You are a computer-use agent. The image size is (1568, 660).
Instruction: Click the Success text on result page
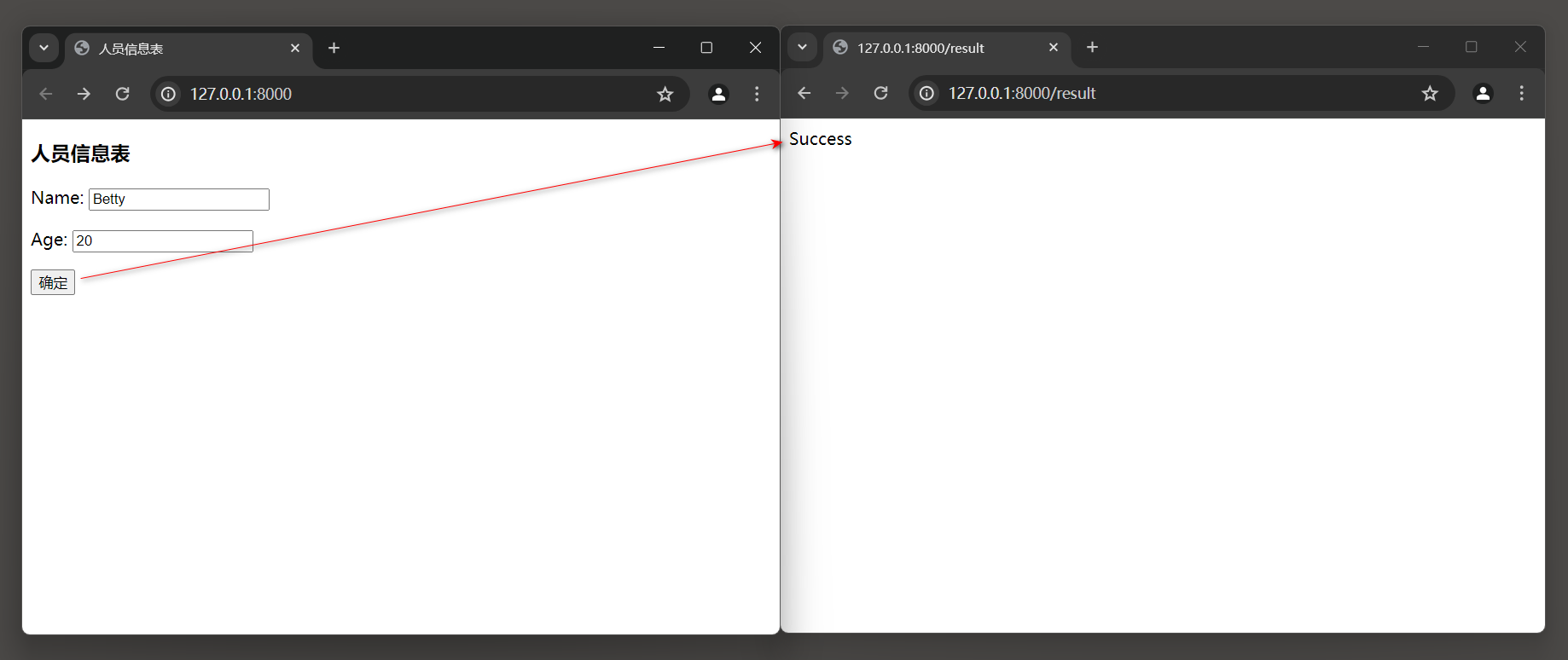(821, 139)
